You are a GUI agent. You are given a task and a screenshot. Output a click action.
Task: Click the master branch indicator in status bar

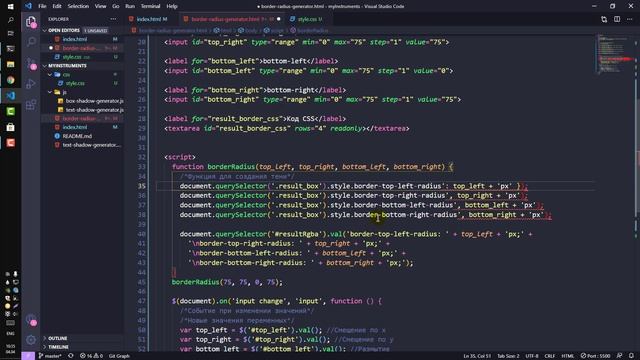click(x=50, y=356)
